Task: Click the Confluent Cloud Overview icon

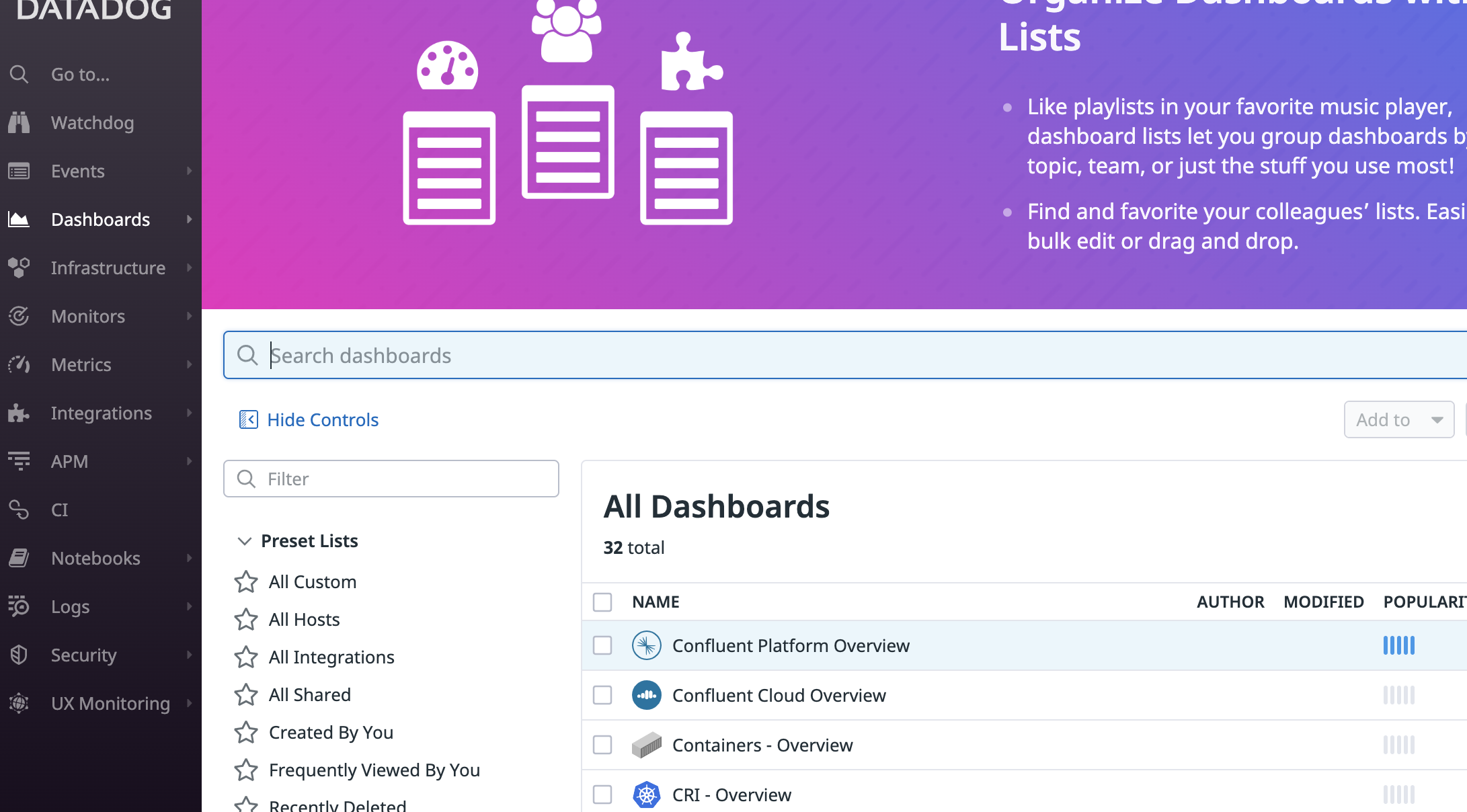Action: tap(648, 694)
